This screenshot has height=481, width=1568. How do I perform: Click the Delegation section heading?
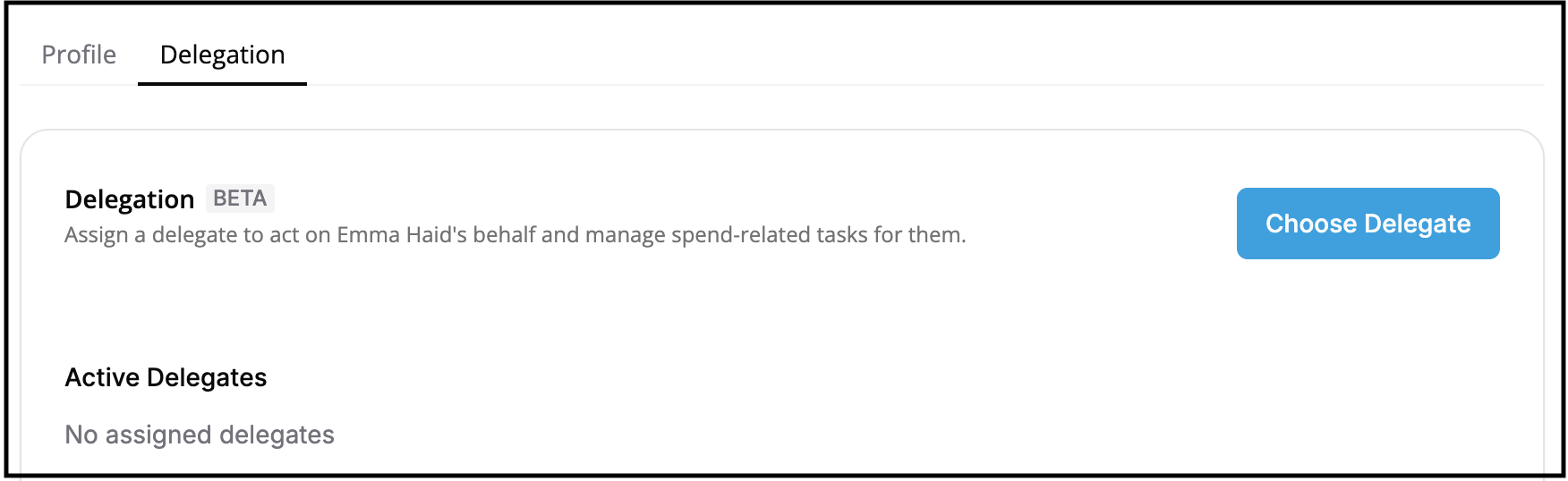[x=130, y=199]
